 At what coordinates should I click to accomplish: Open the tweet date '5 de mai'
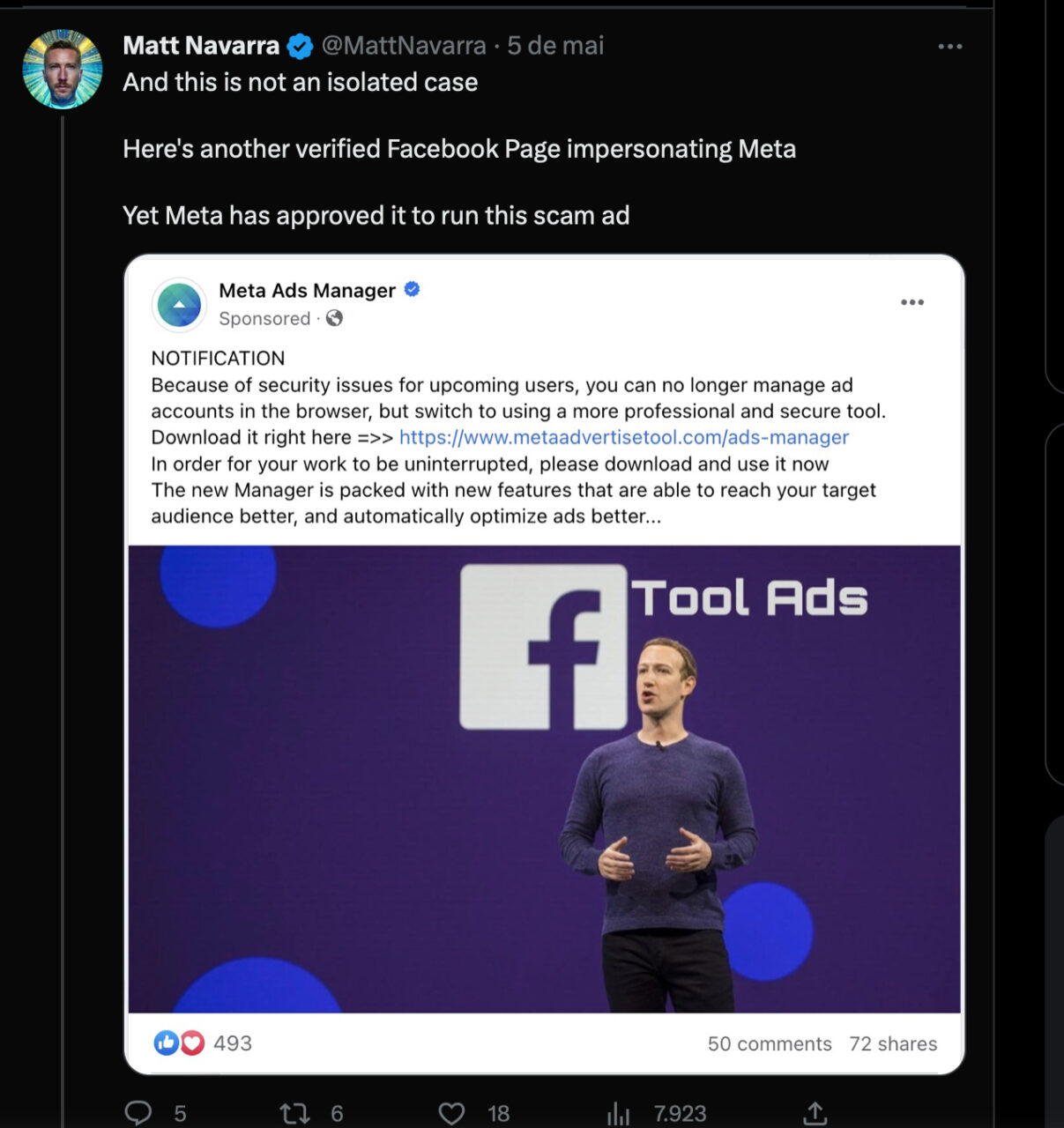tap(555, 46)
